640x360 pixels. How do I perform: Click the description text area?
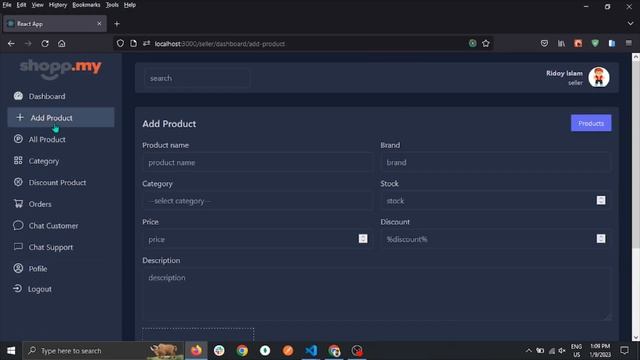pos(376,294)
